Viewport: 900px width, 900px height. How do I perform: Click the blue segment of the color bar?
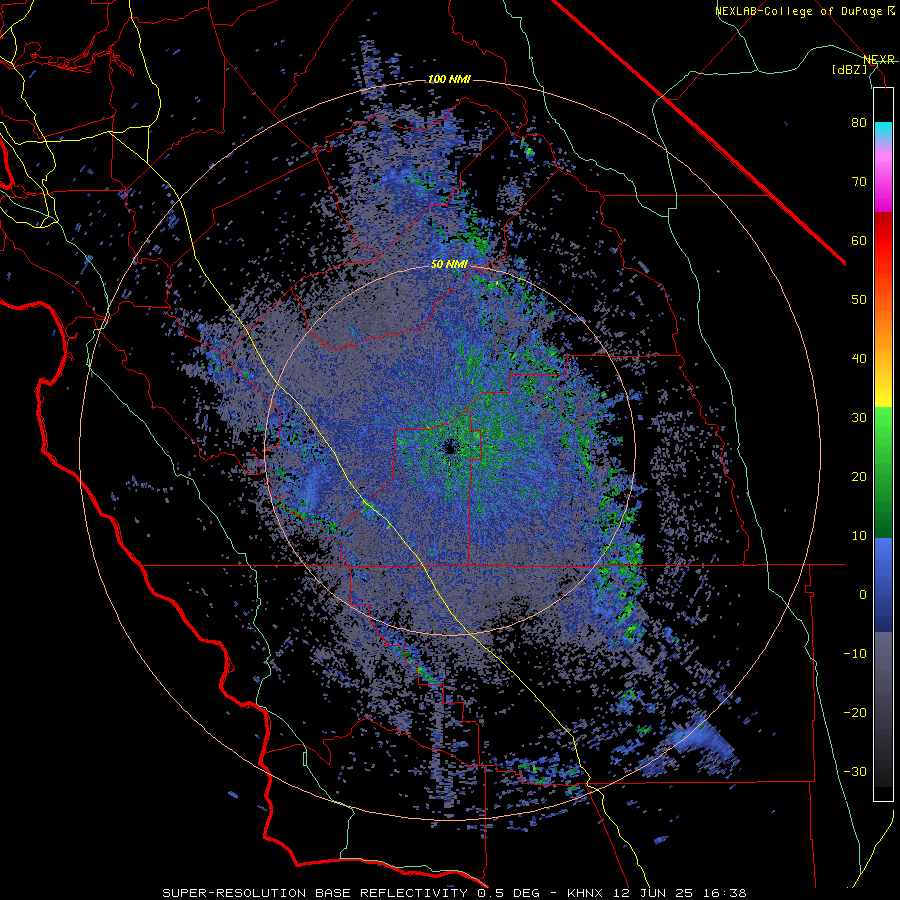pyautogui.click(x=883, y=585)
